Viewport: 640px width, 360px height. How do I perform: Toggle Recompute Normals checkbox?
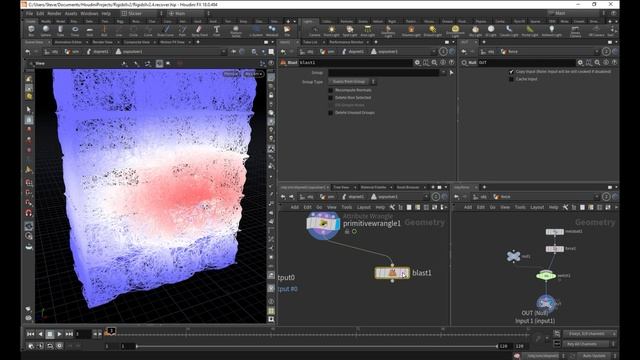(x=331, y=90)
